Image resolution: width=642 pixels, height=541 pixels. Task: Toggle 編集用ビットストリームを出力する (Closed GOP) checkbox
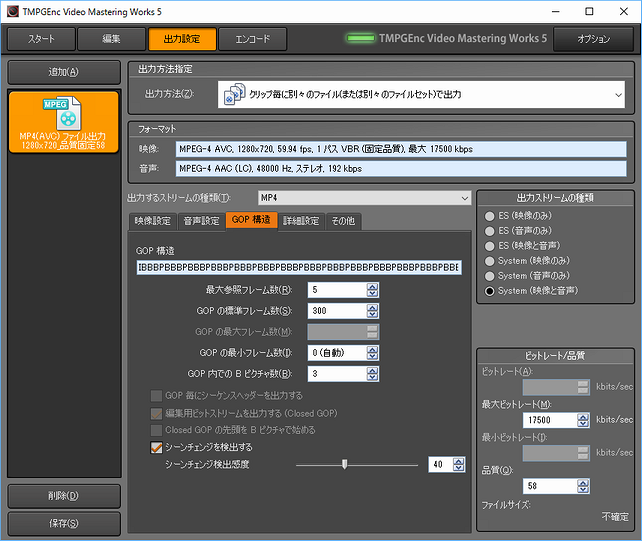click(x=156, y=413)
